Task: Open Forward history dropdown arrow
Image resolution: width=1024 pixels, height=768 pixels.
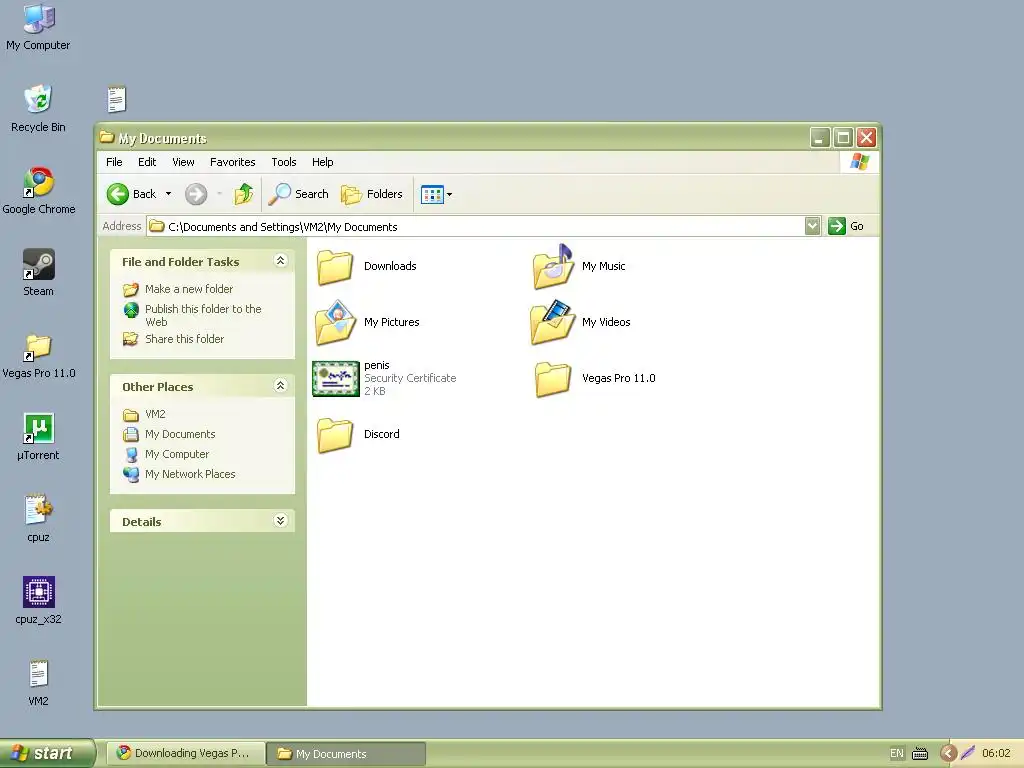Action: tap(219, 194)
